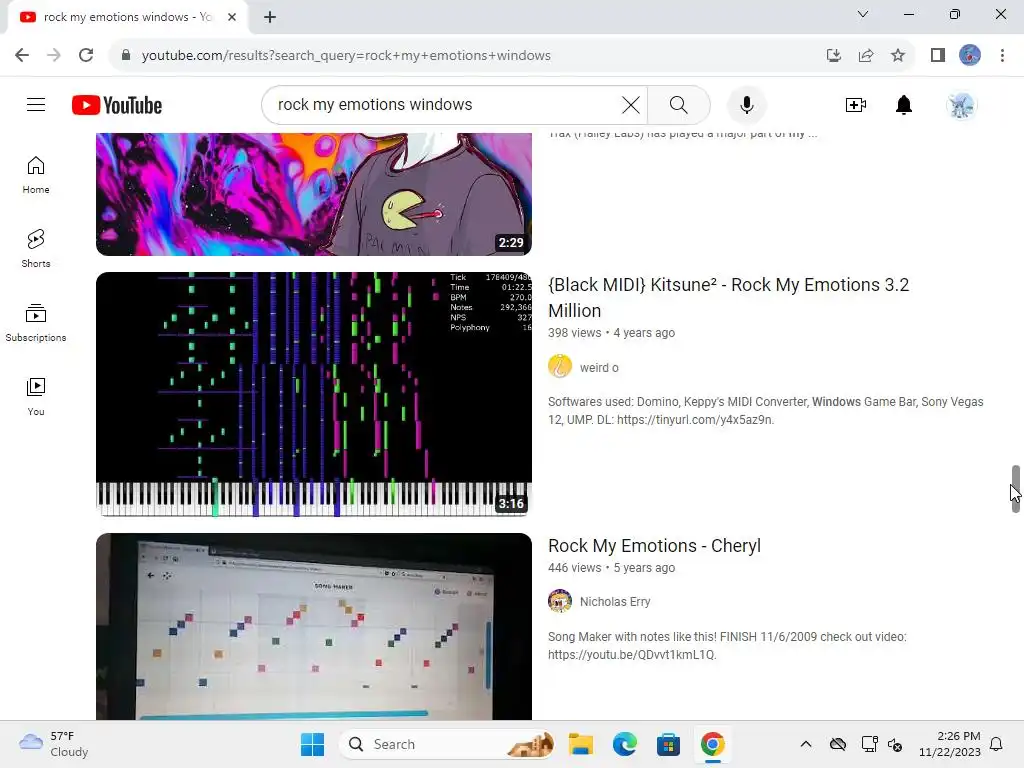This screenshot has height=768, width=1024.
Task: Open a new browser tab
Action: 270,17
